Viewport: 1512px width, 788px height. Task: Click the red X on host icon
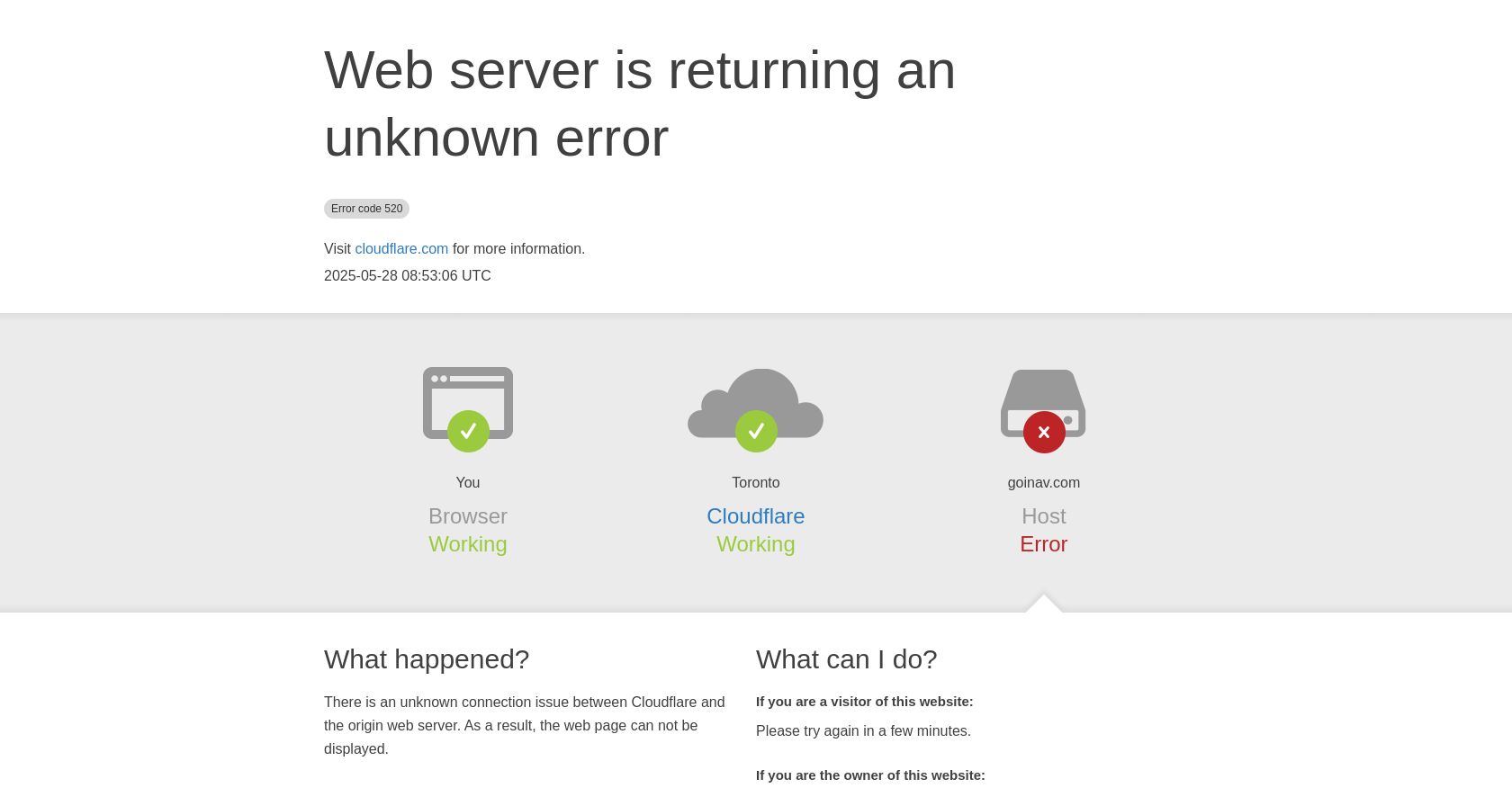pos(1044,432)
